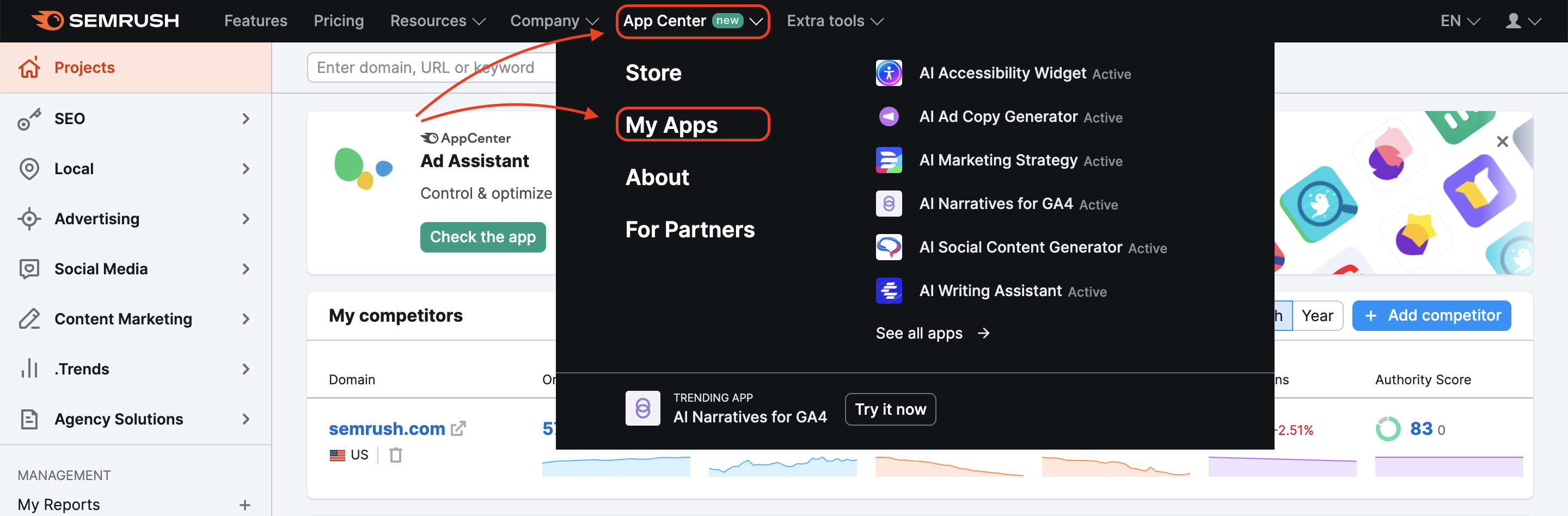Expand the Resources dropdown
Screen dimensions: 1568x516
tap(438, 21)
